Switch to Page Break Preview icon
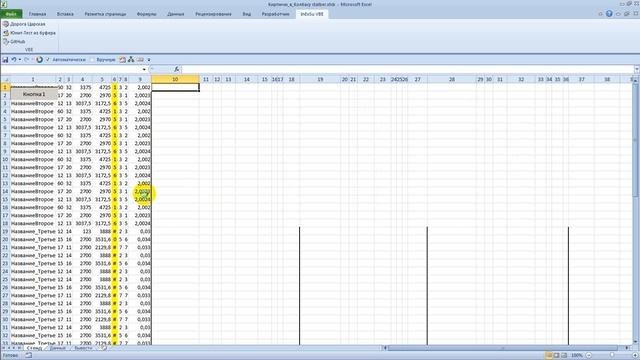Screen dimensions: 640x360 click(x=564, y=356)
